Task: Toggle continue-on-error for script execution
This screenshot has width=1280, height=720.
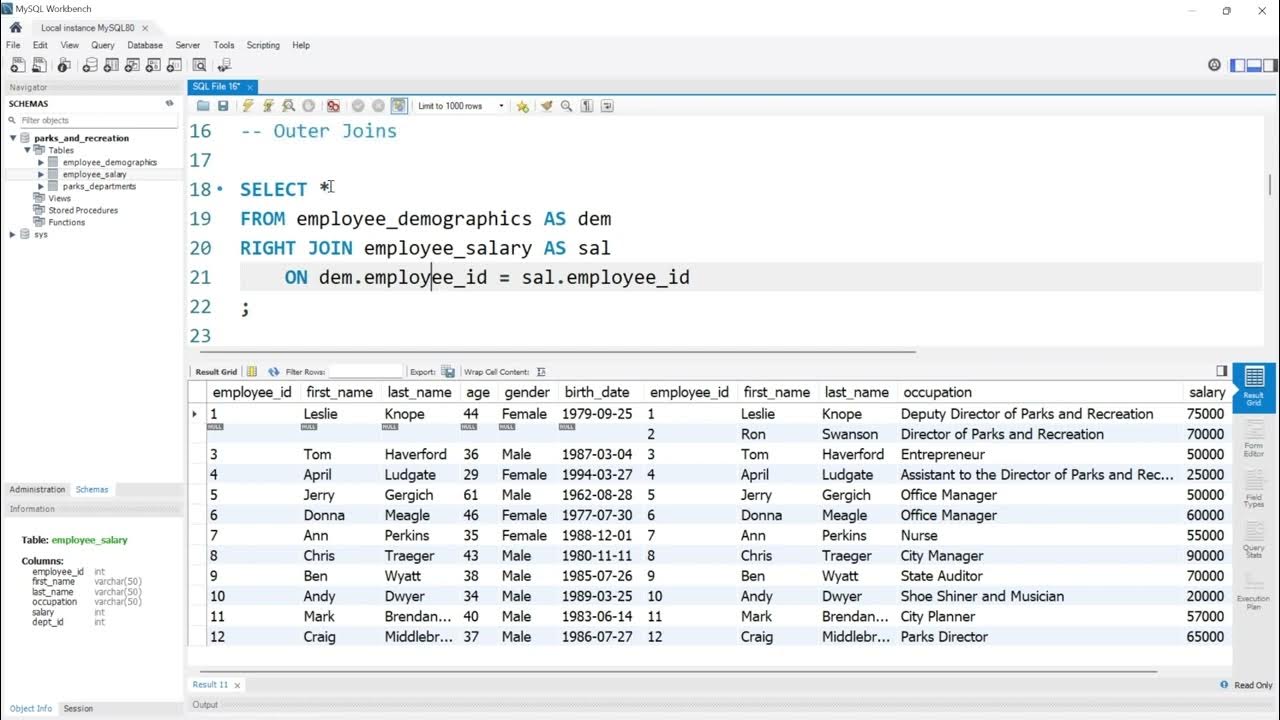Action: point(333,106)
